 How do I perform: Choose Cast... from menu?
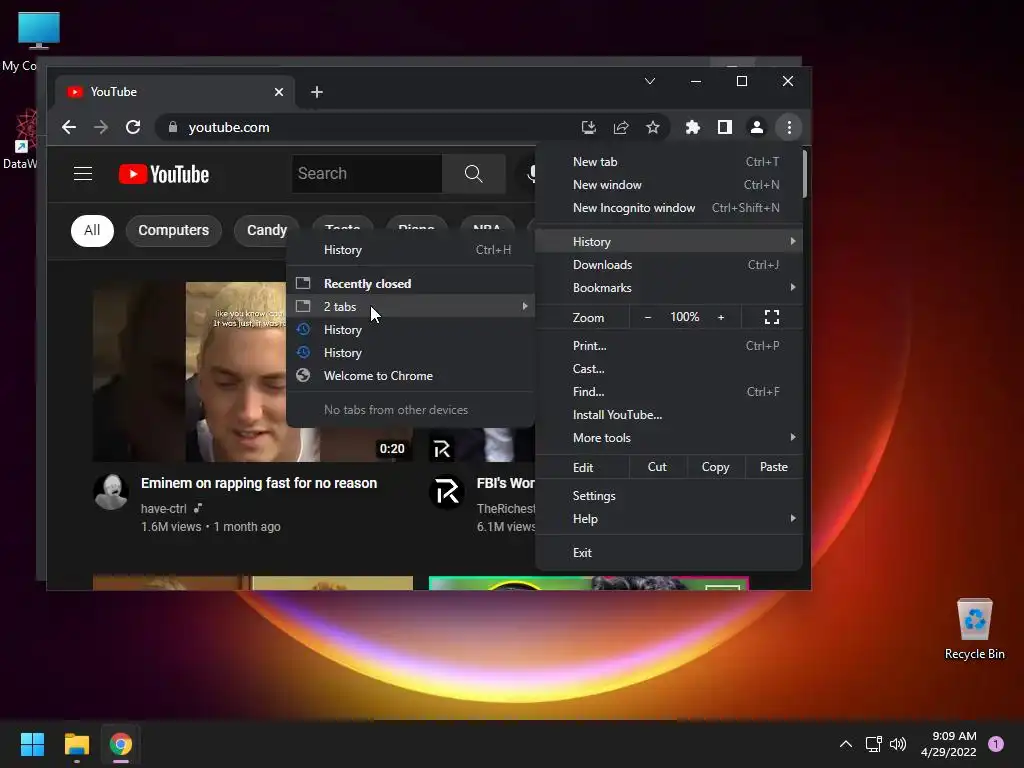669,368
